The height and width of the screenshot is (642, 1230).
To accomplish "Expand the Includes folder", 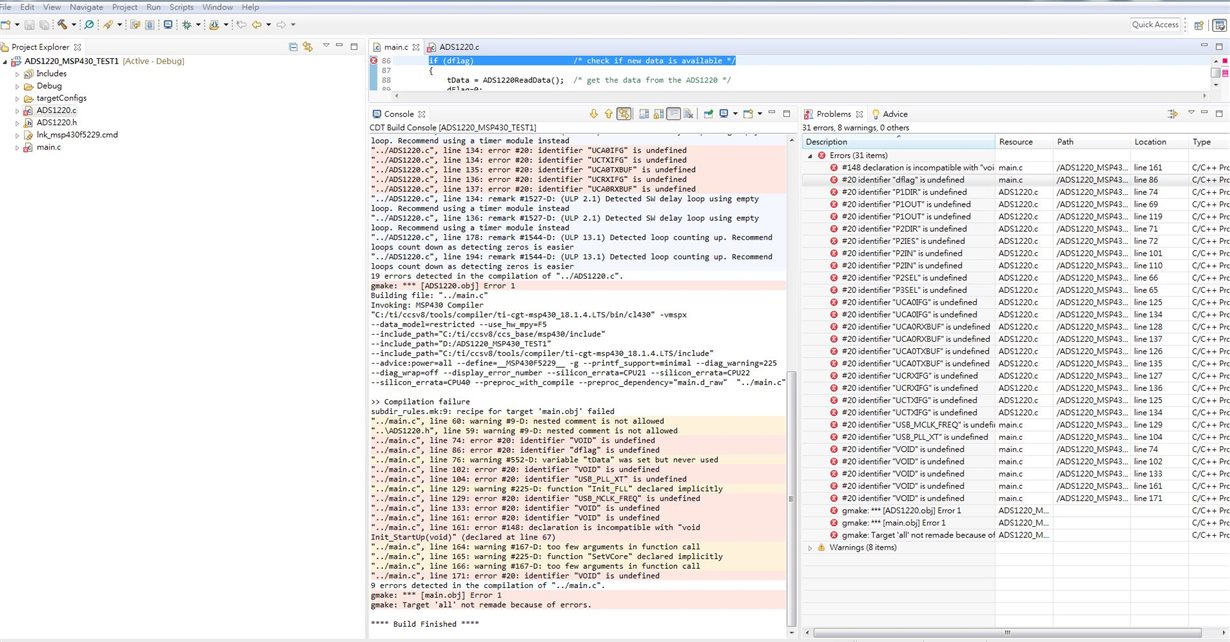I will [x=17, y=74].
